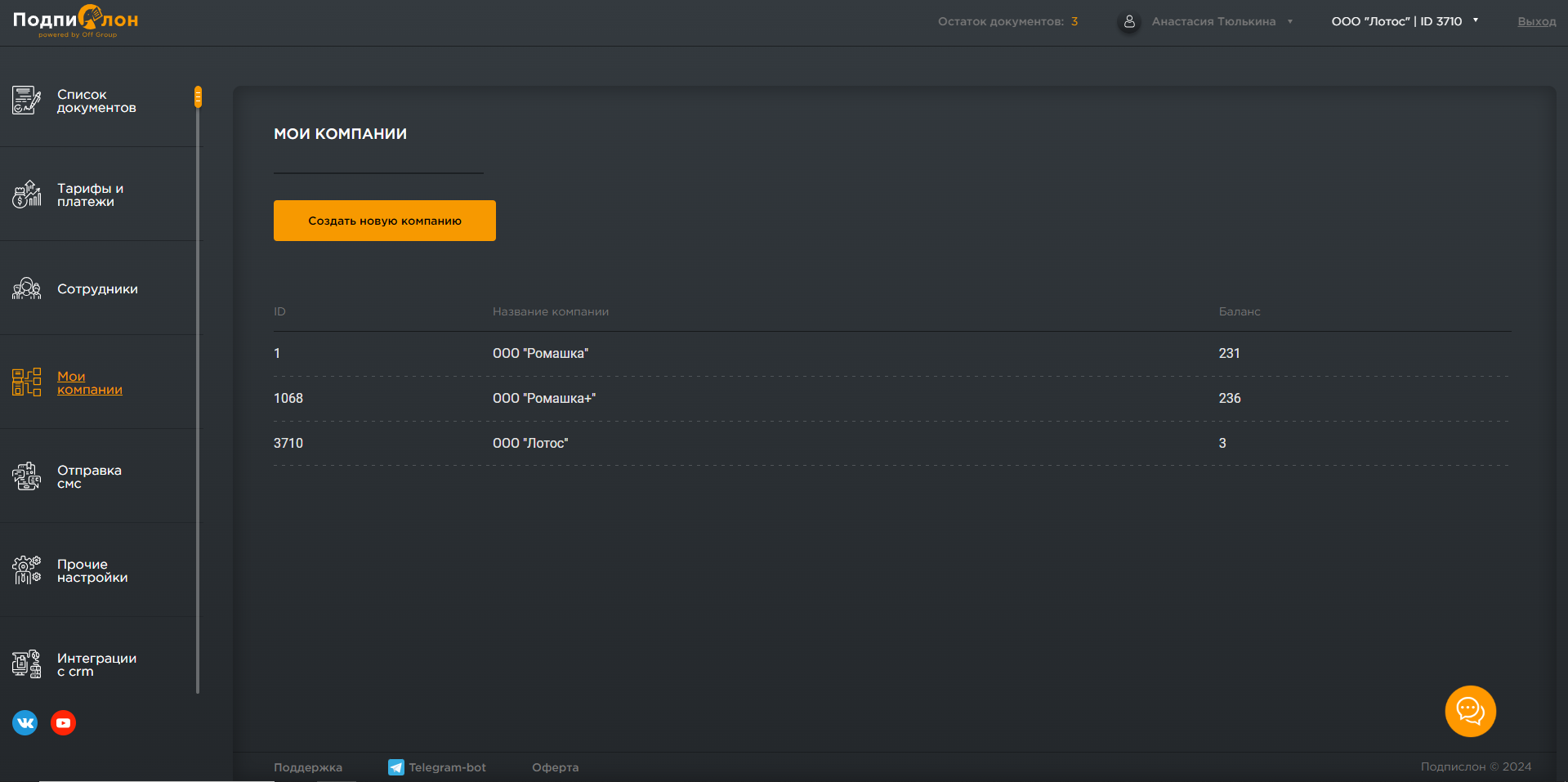This screenshot has width=1568, height=782.
Task: Click the Выход logout link
Action: coord(1537,22)
